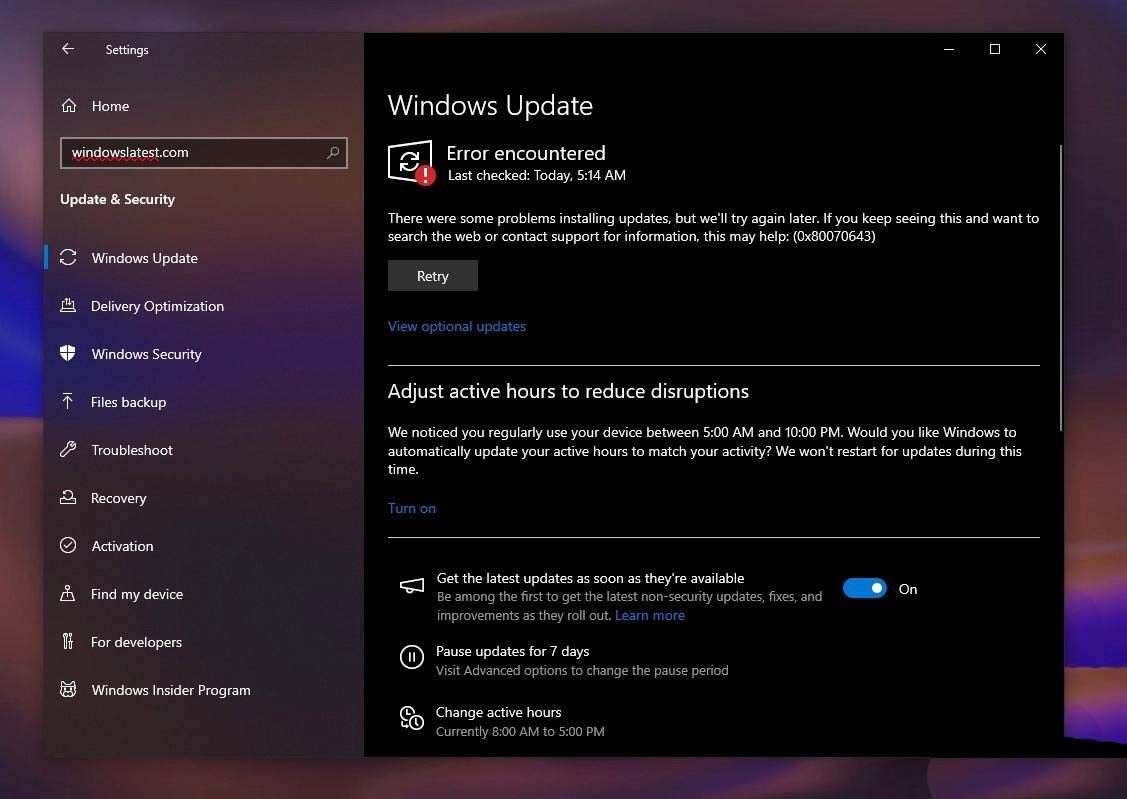Click the megaphone icon for latest updates

(x=412, y=586)
